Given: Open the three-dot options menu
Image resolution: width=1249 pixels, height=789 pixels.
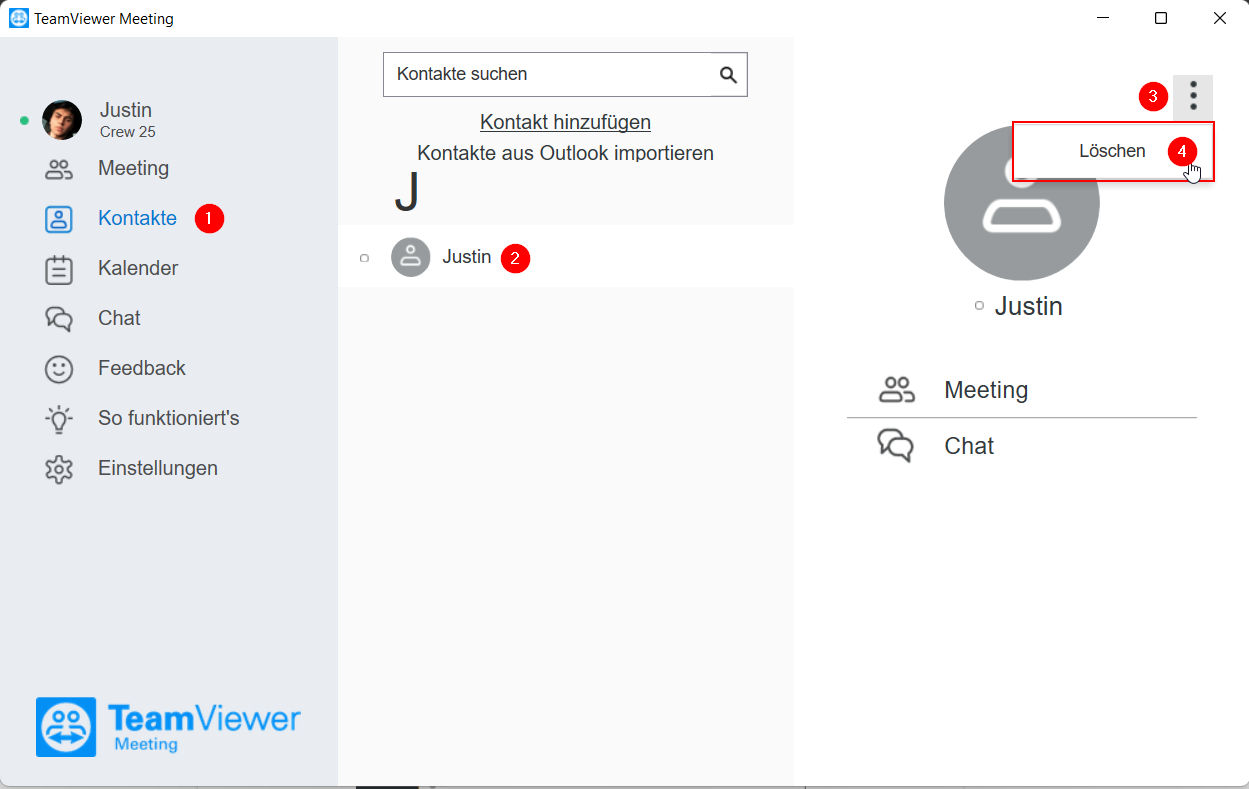Looking at the screenshot, I should click(1193, 97).
